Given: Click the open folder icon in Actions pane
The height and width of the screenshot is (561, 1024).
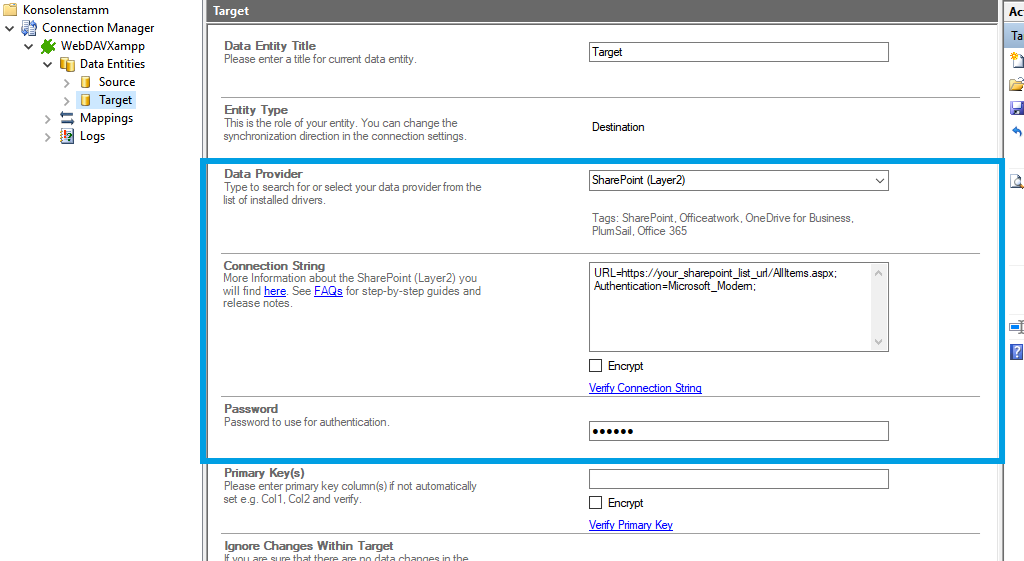Looking at the screenshot, I should pos(1017,84).
